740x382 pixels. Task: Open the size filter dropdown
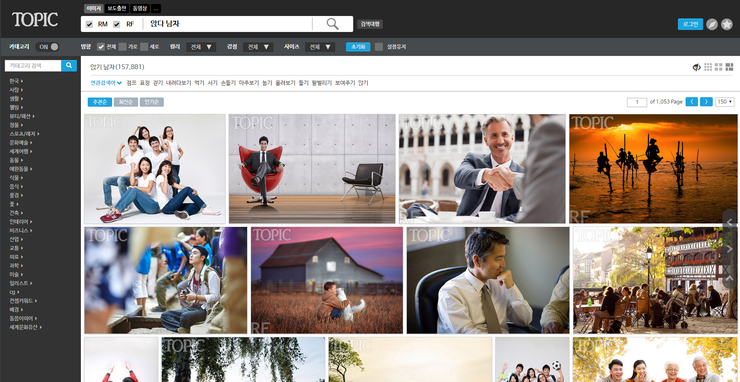320,47
